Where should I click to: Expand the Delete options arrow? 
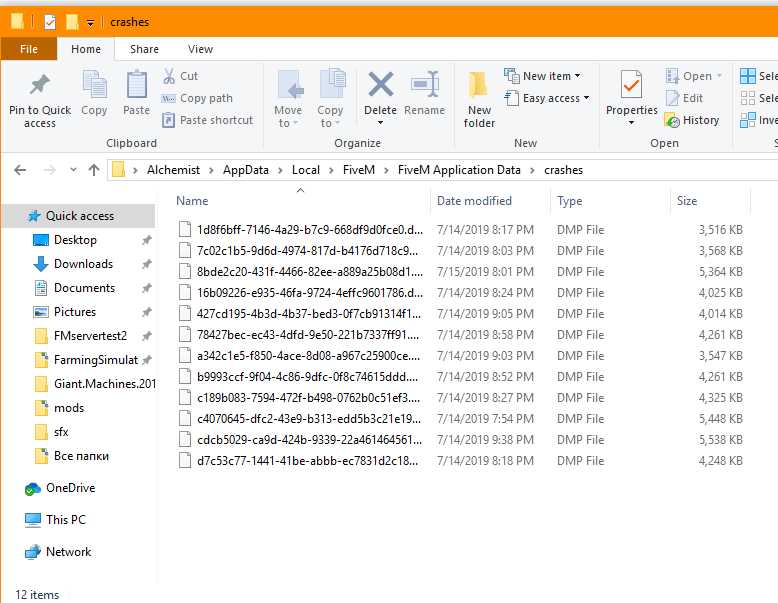coord(381,123)
